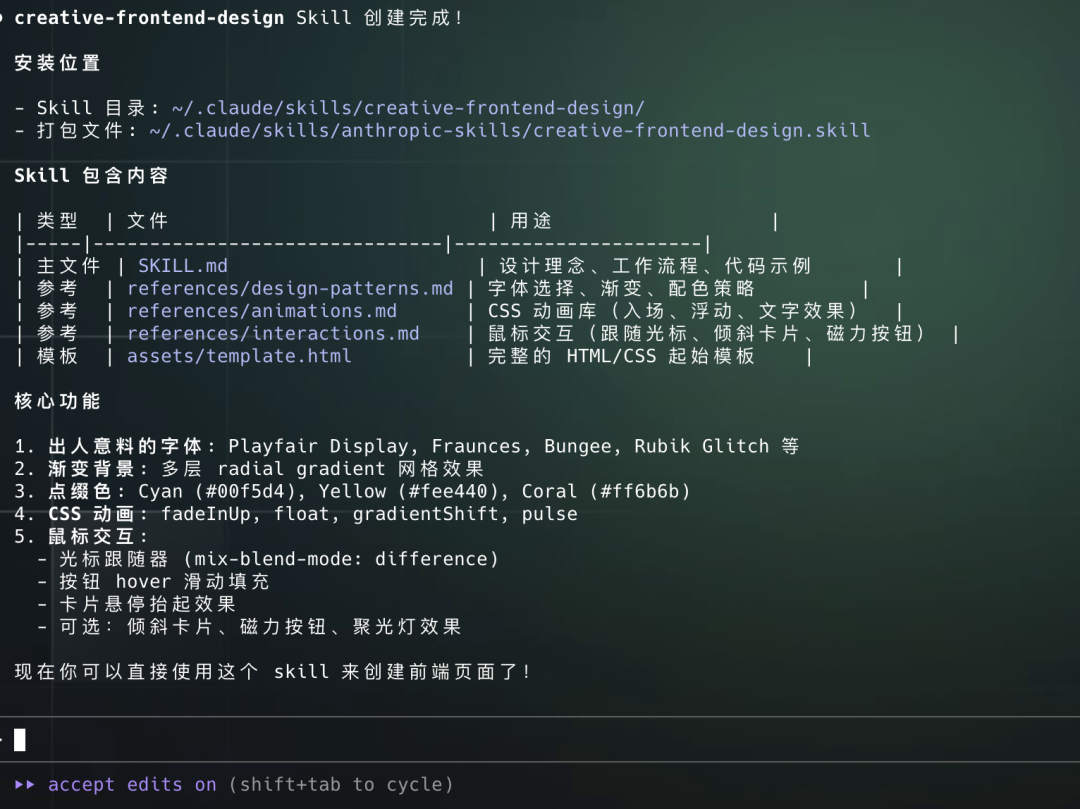Click the prompt symbol beside the cursor
This screenshot has width=1080, height=809.
3,740
